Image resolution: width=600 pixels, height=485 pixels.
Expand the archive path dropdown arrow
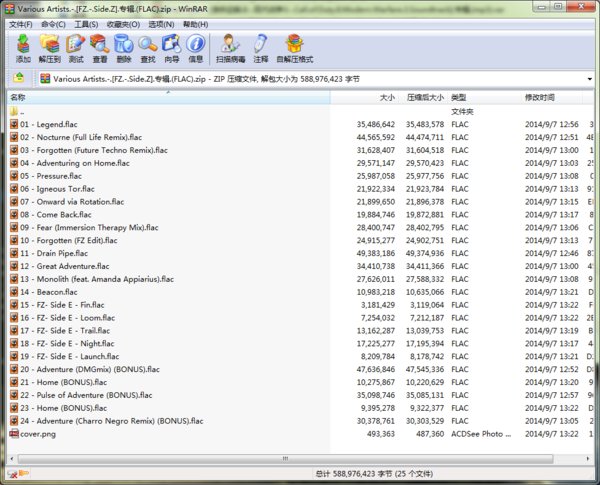(590, 78)
